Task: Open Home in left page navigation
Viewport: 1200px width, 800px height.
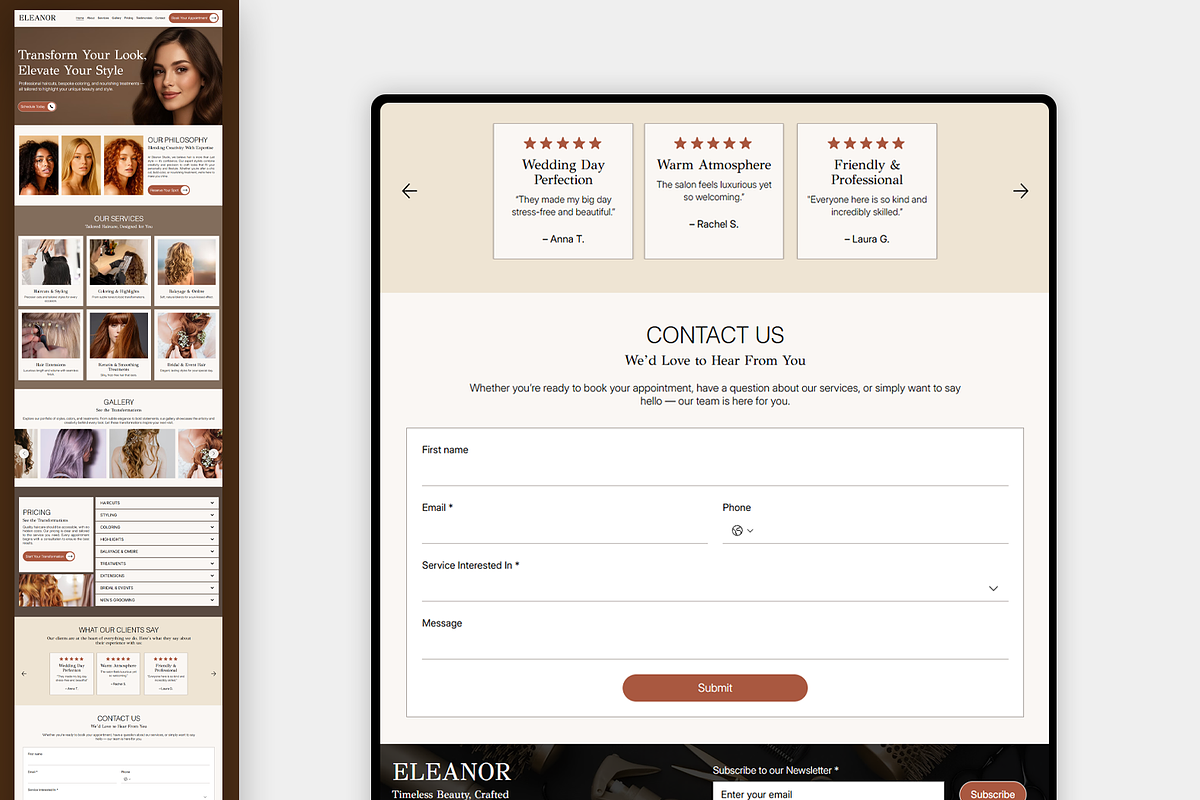Action: pyautogui.click(x=80, y=18)
